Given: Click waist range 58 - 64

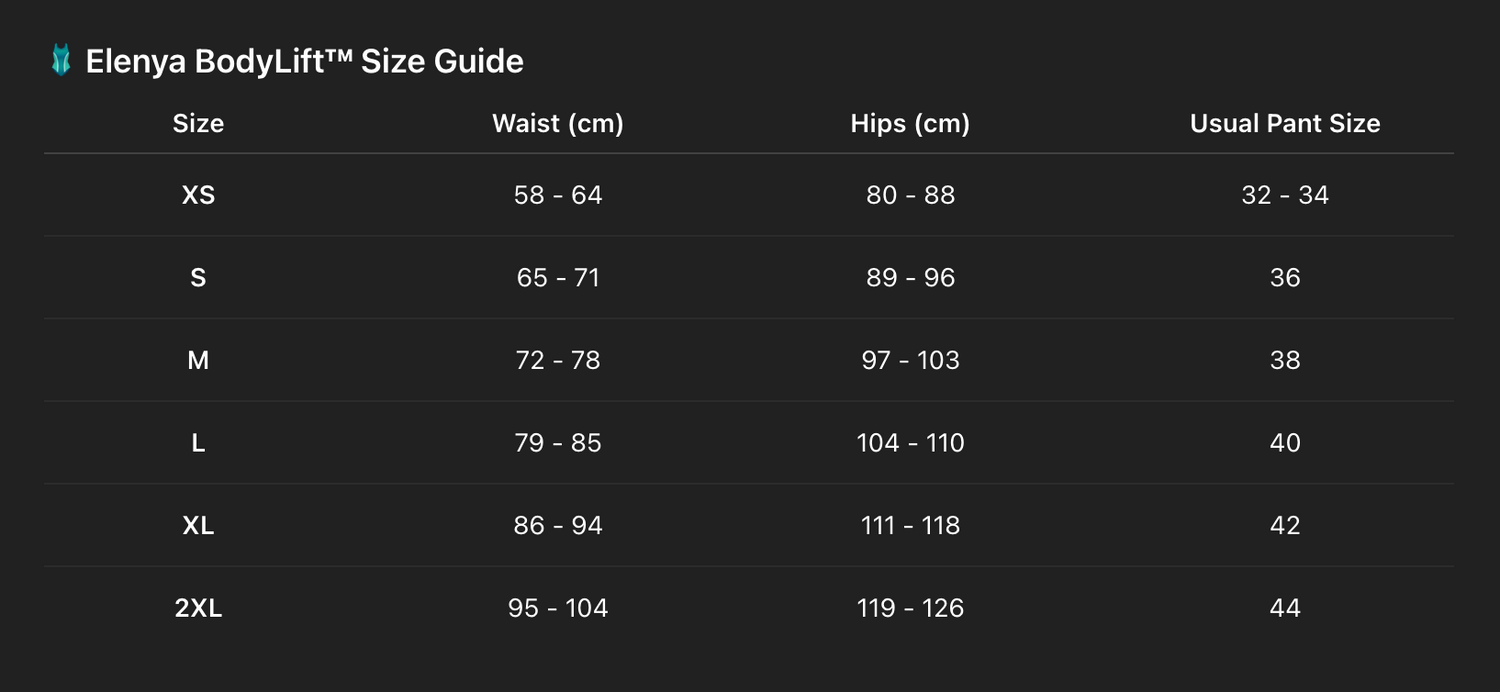Looking at the screenshot, I should click(558, 195).
